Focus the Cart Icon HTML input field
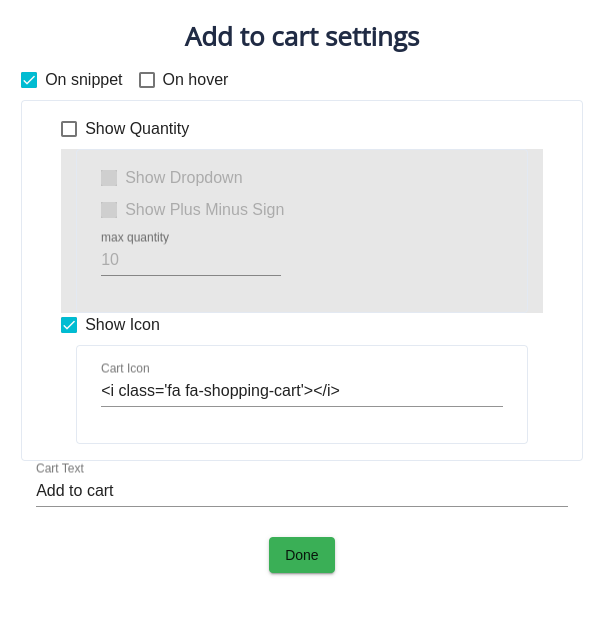The width and height of the screenshot is (603, 631). [x=301, y=391]
